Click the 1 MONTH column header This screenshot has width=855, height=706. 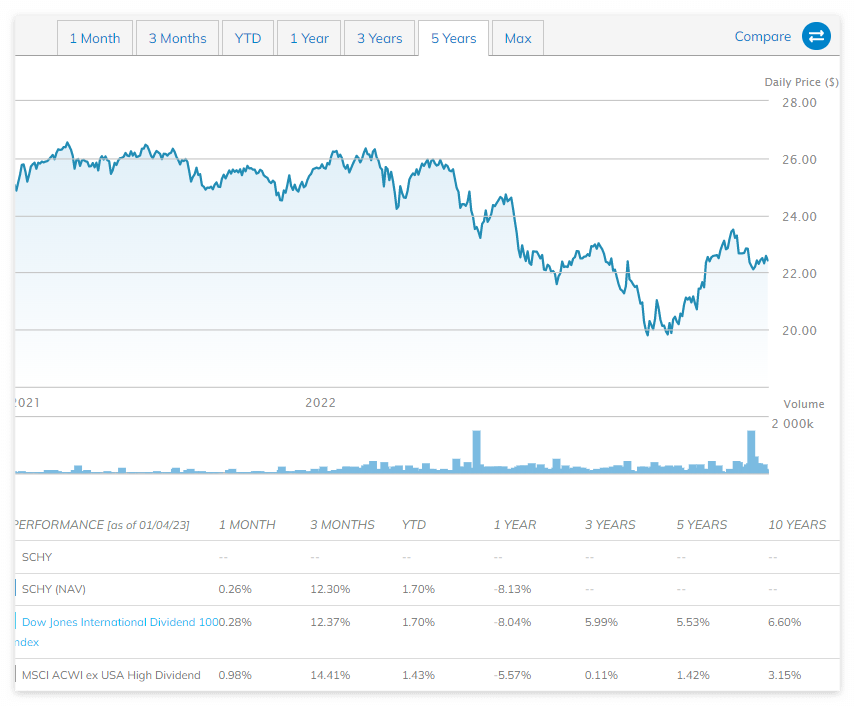pos(247,525)
